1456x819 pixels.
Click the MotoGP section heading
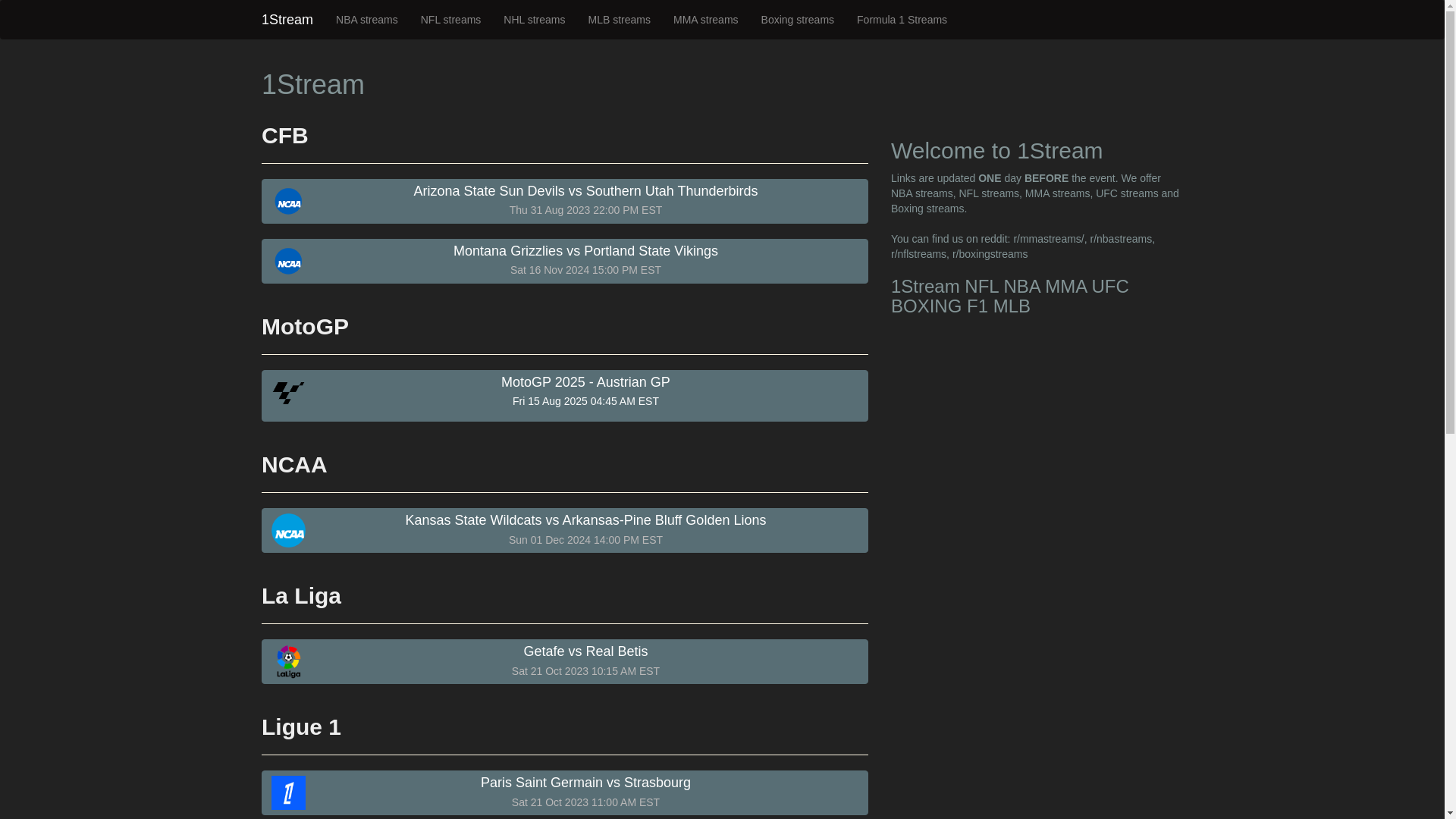pos(305,327)
